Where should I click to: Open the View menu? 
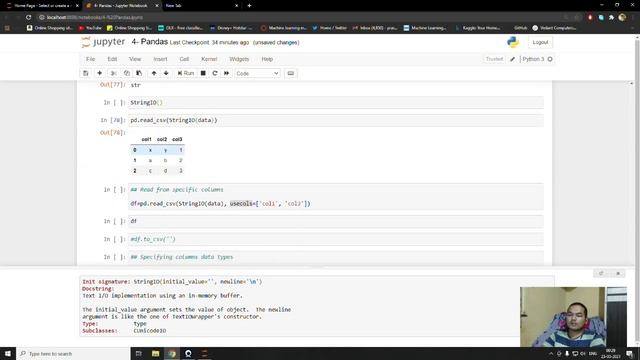pyautogui.click(x=135, y=59)
